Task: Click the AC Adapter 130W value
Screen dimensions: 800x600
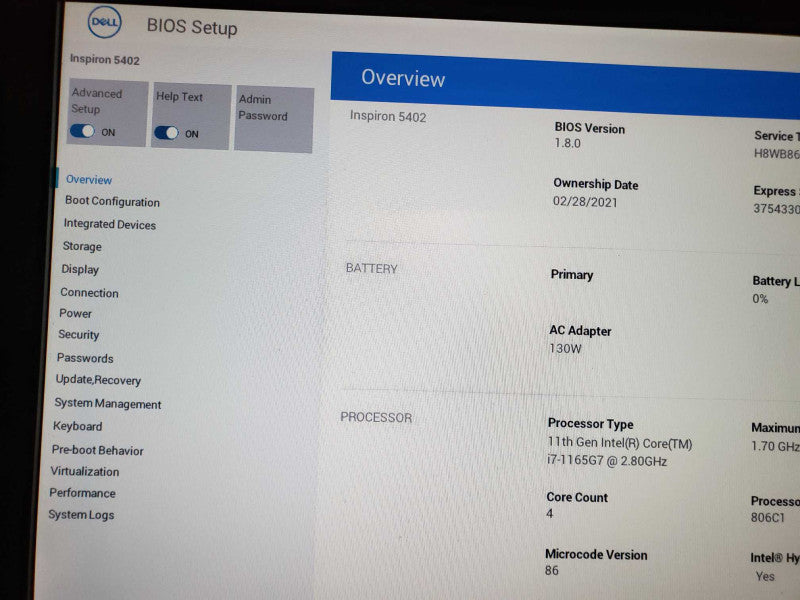Action: point(565,348)
